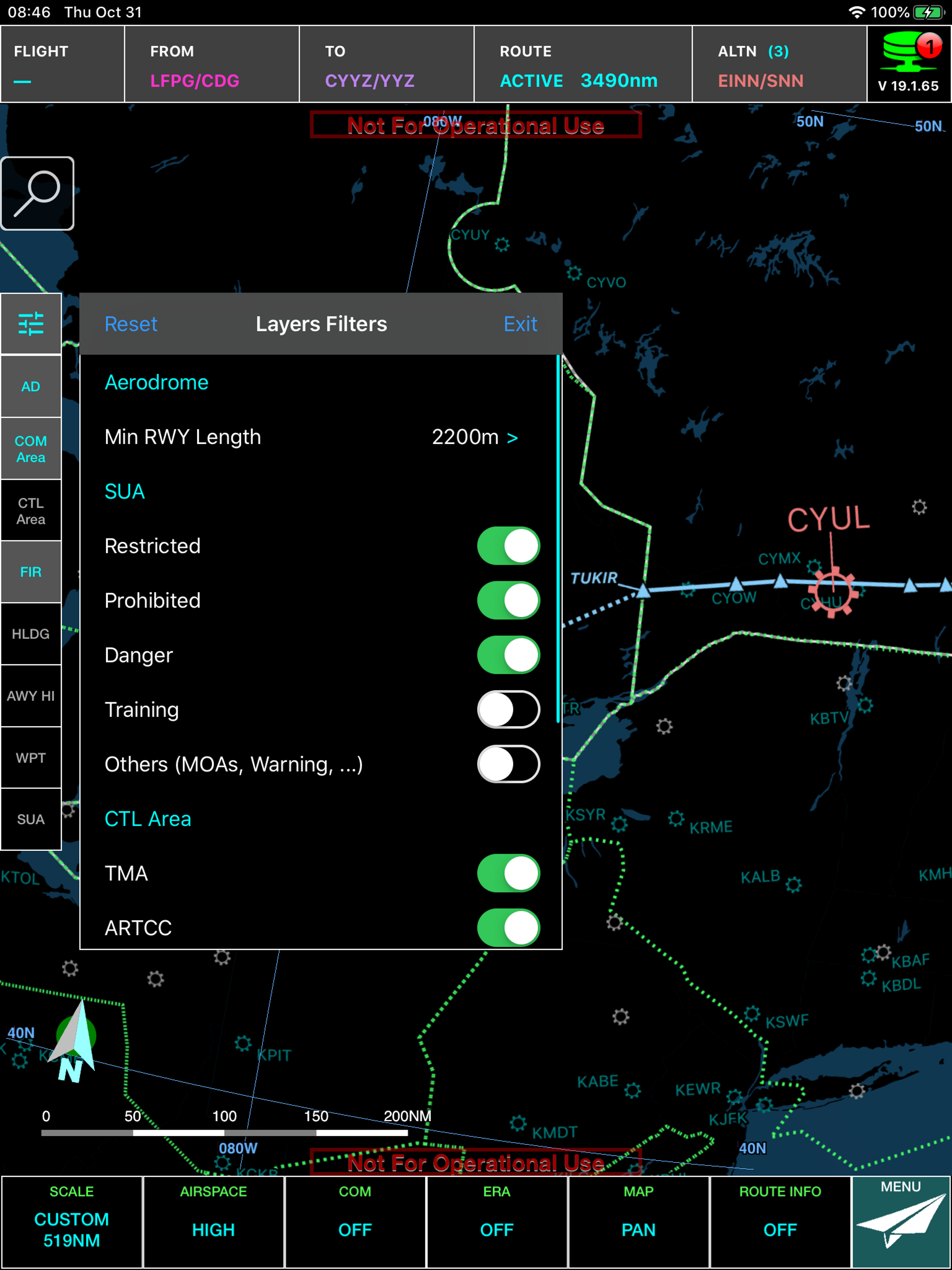Open the layers filter sliders icon
The width and height of the screenshot is (952, 1270).
31,324
